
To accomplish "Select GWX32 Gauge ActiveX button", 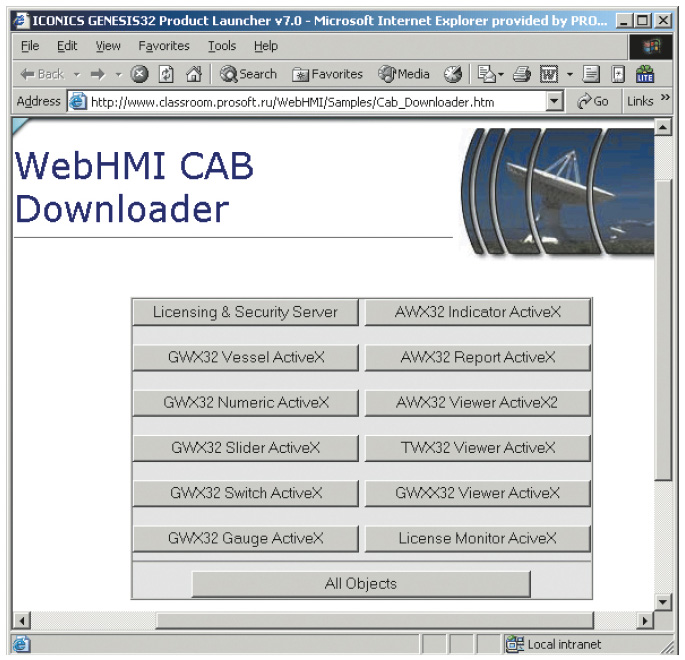I will 245,538.
